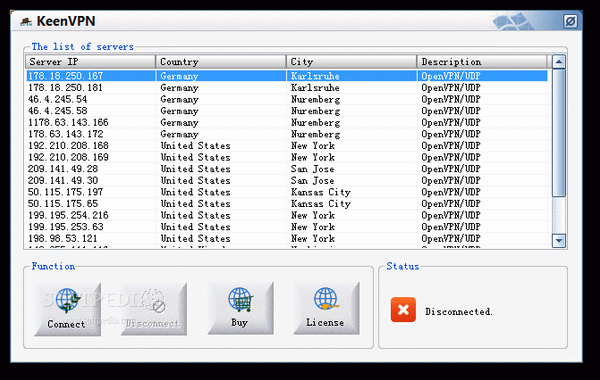This screenshot has height=380, width=600.
Task: Click Kansas City in 50.115.175.197 row
Action: pos(321,192)
